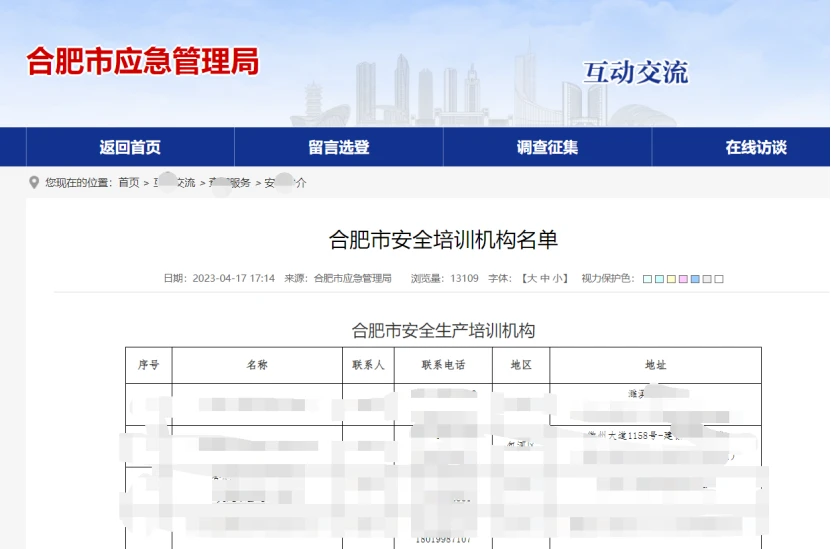
Task: Select the 调查征集 navigation item
Action: point(547,147)
